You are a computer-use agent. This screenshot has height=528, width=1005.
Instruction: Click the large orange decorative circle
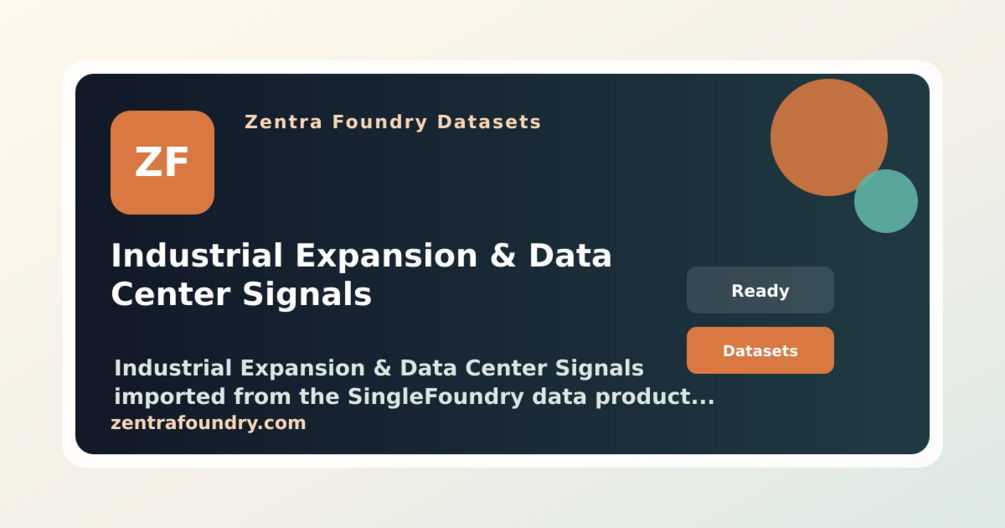(828, 137)
